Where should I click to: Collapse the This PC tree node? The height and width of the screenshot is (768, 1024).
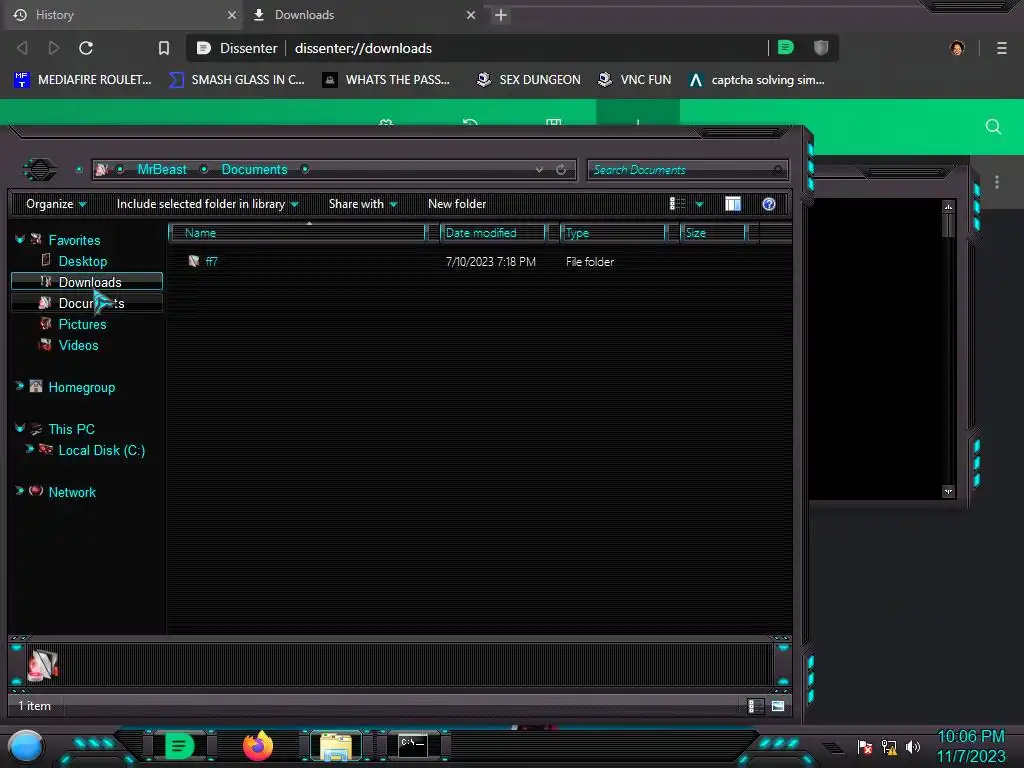point(20,428)
